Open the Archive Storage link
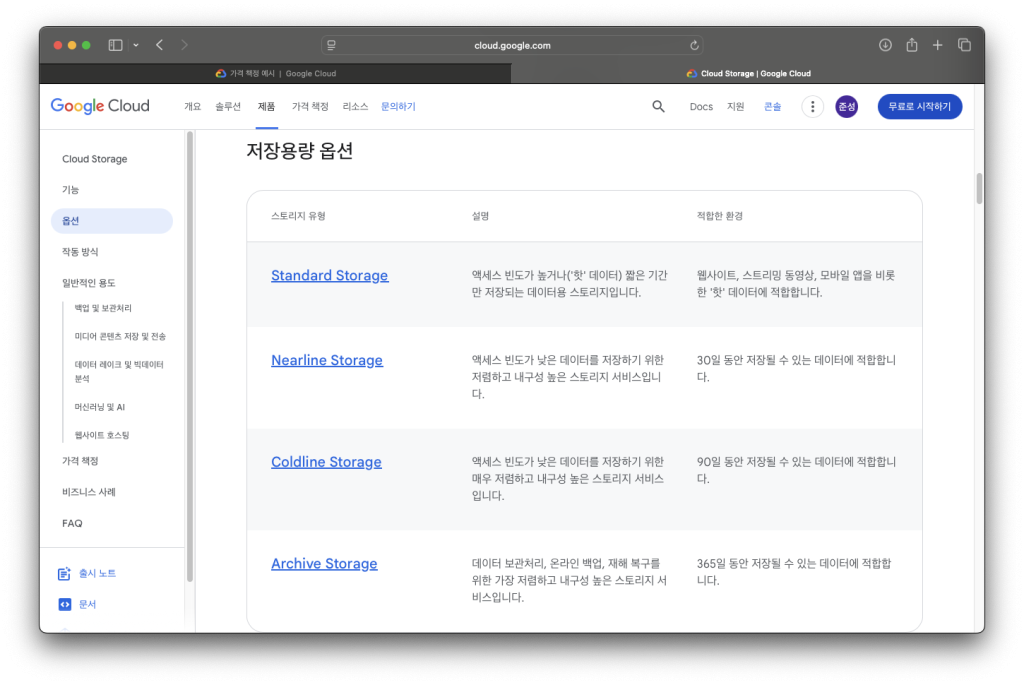 [x=324, y=564]
